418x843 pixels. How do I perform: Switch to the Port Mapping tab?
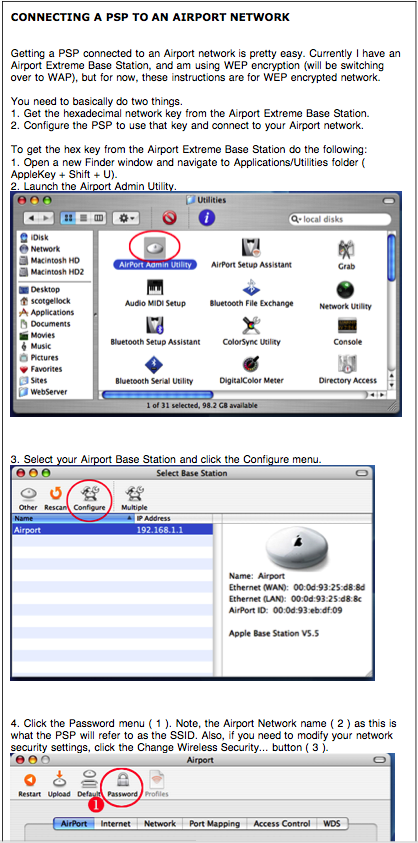215,824
